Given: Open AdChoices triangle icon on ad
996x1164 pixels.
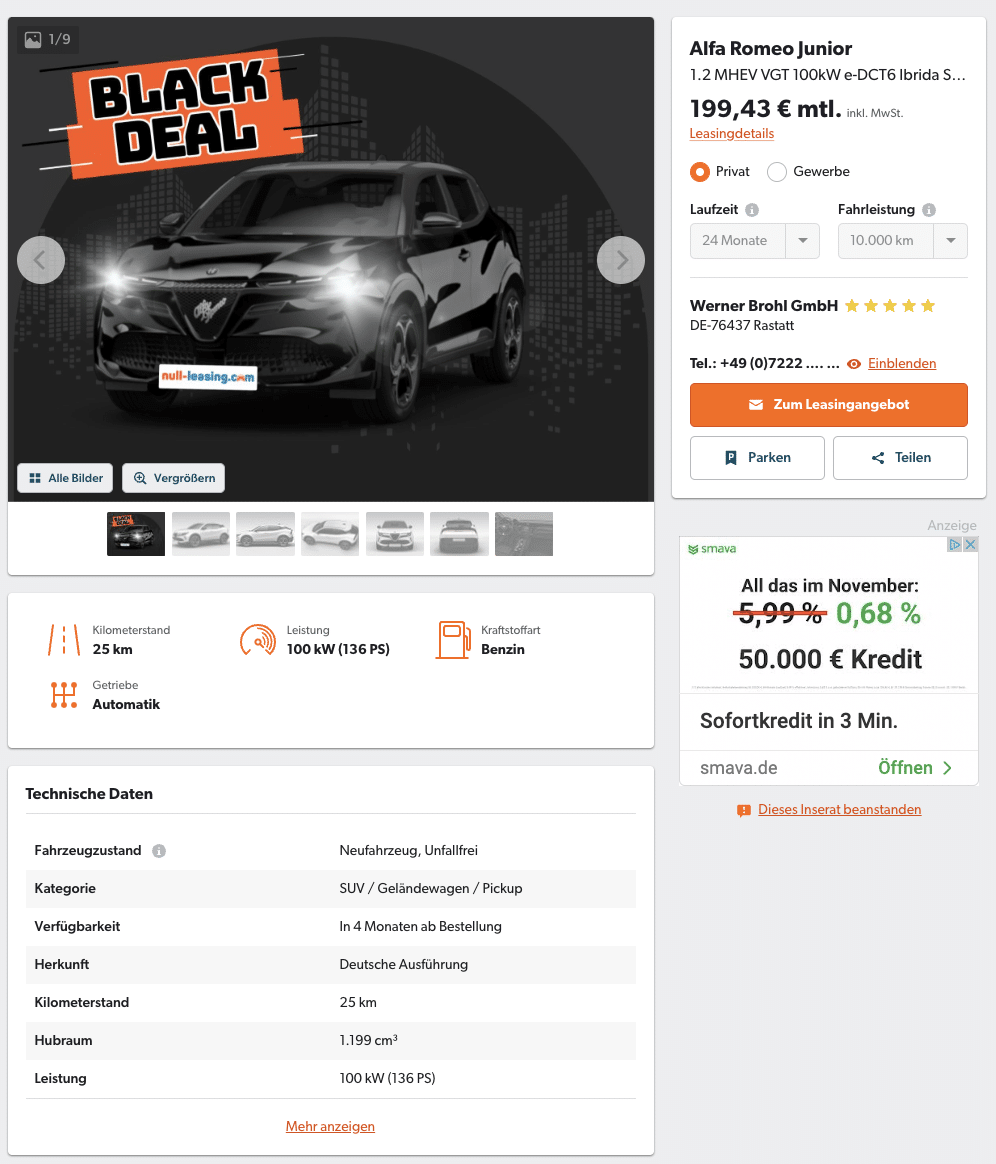Looking at the screenshot, I should [x=955, y=545].
